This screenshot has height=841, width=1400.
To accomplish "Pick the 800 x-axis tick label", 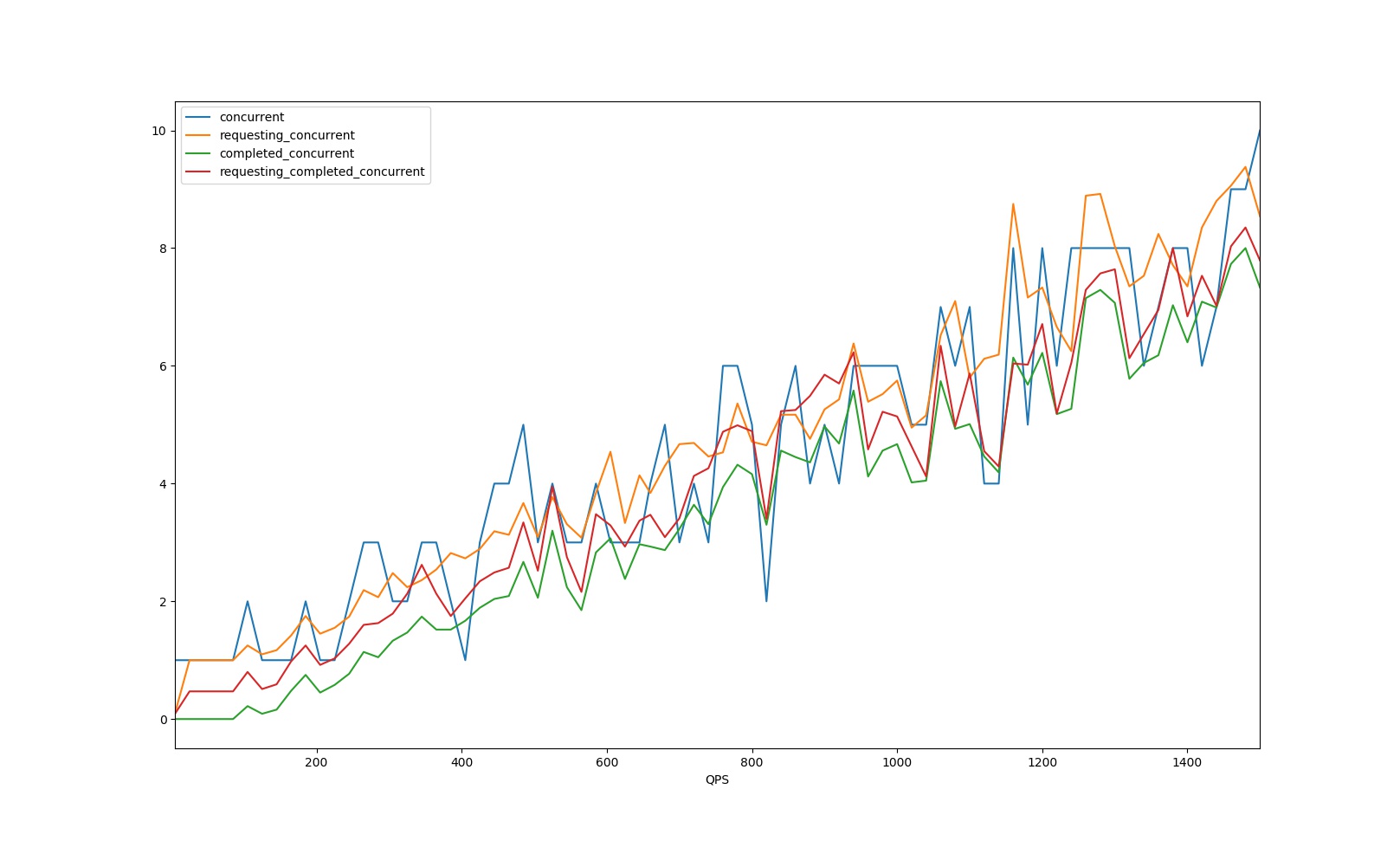I will 752,762.
